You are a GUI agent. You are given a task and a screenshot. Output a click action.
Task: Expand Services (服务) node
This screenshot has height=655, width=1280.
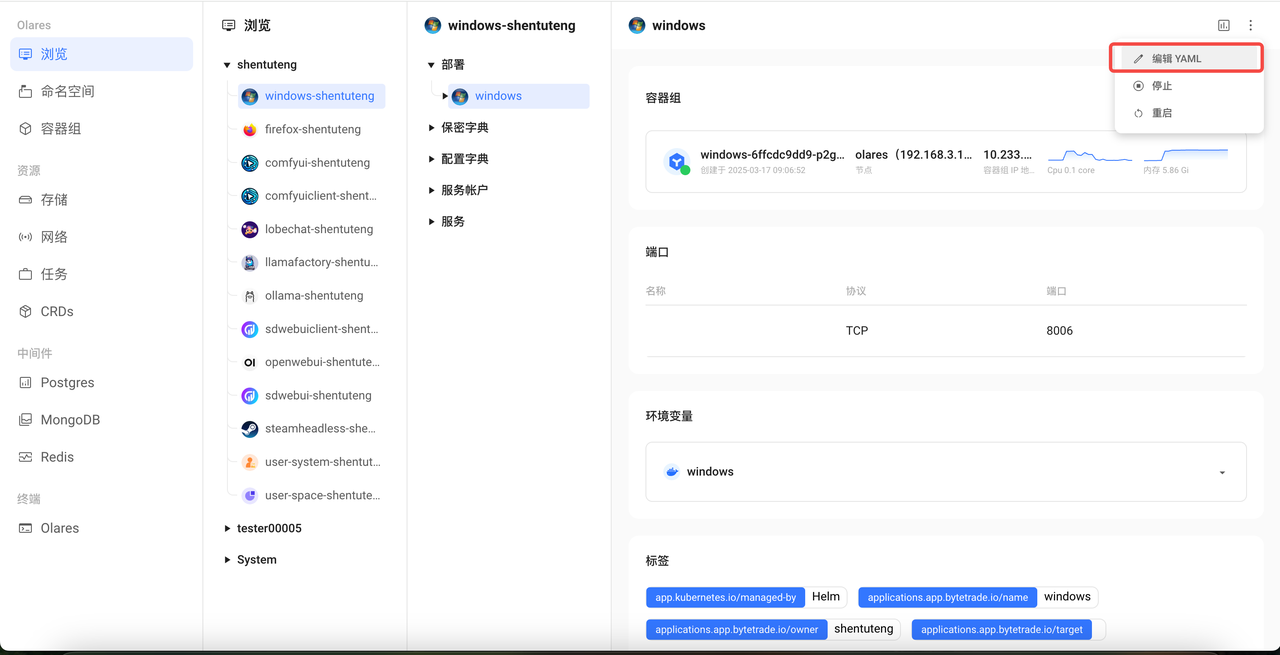click(x=431, y=221)
